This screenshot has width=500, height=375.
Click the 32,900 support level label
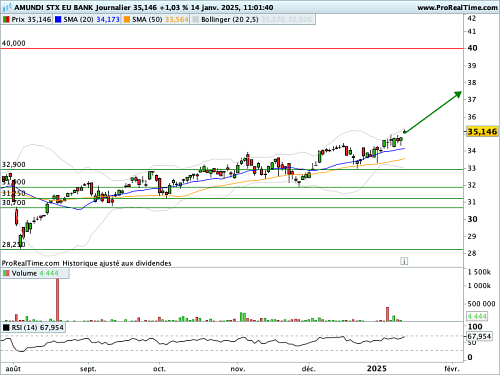tap(13, 165)
